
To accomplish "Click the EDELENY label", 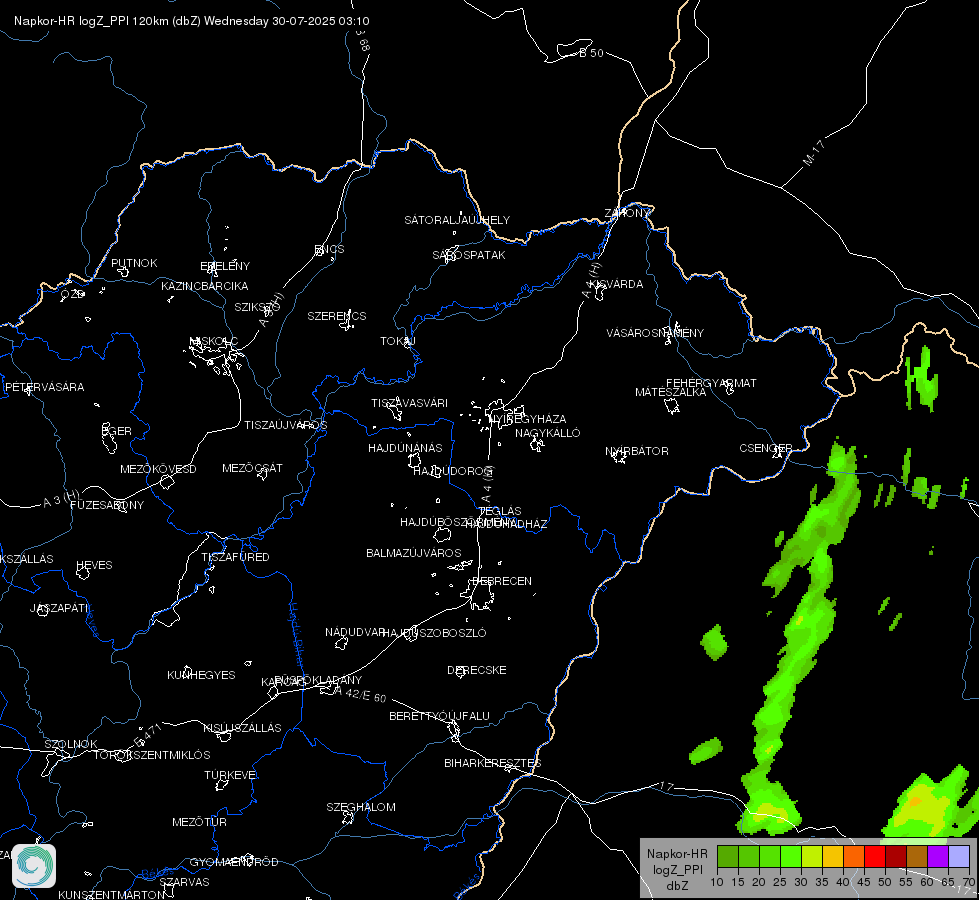I will click(225, 266).
